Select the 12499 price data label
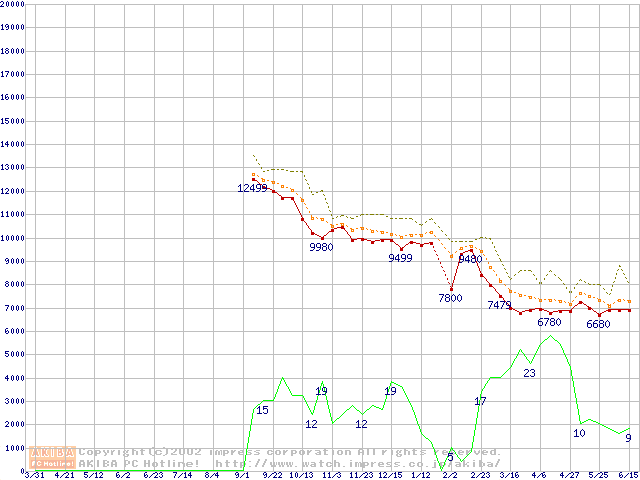The height and width of the screenshot is (480, 640). coord(252,188)
